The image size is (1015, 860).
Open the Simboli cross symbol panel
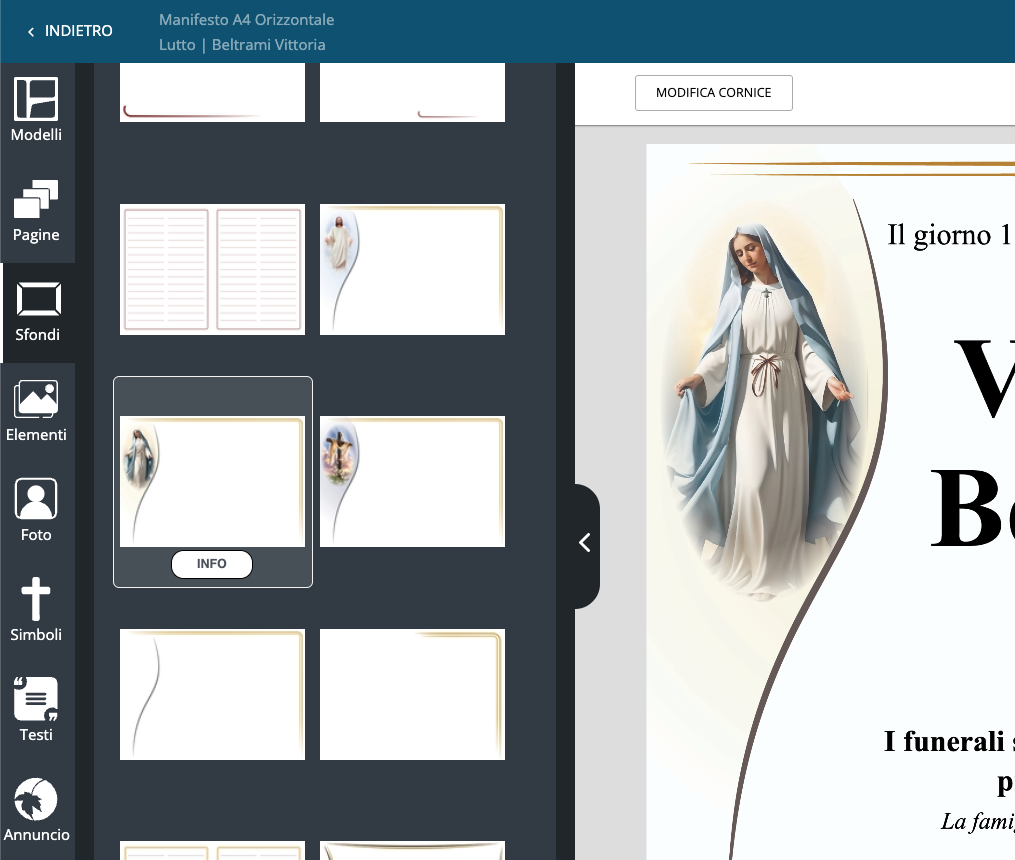(x=36, y=611)
